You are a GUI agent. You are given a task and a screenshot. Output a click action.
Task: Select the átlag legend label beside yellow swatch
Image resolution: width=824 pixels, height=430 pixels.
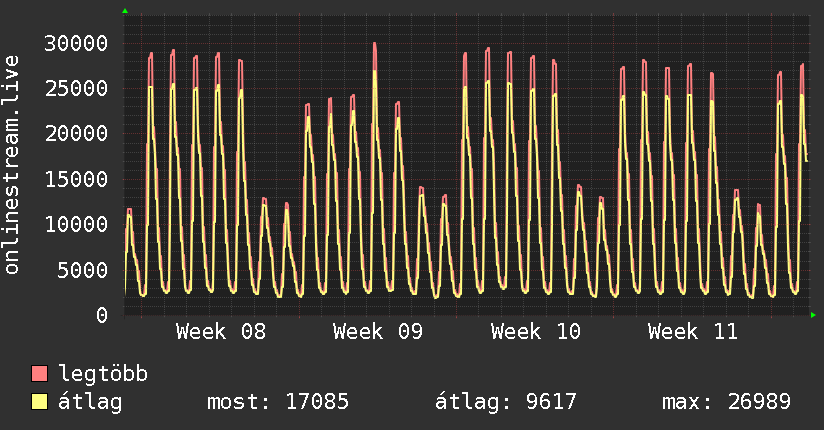pos(90,402)
